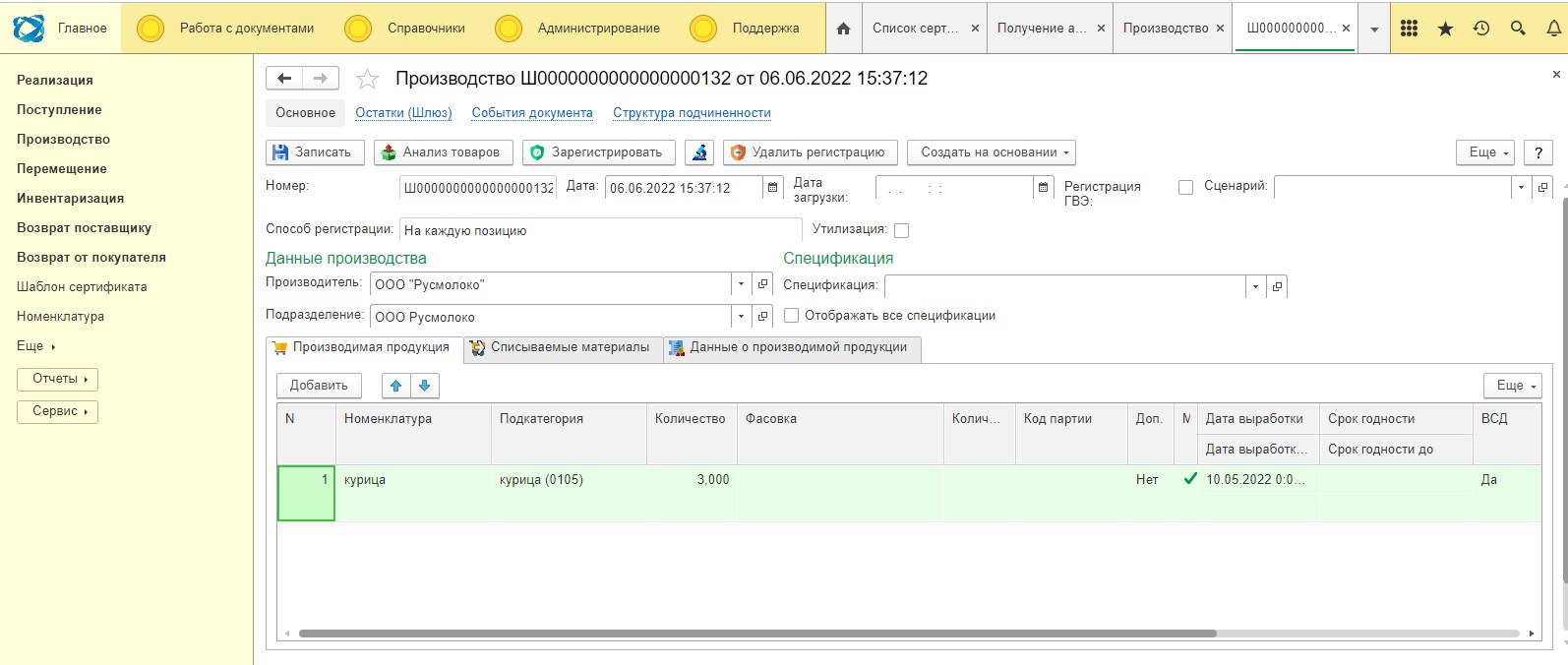This screenshot has height=665, width=1568.
Task: Open the Создать на основании dropdown
Action: (x=992, y=152)
